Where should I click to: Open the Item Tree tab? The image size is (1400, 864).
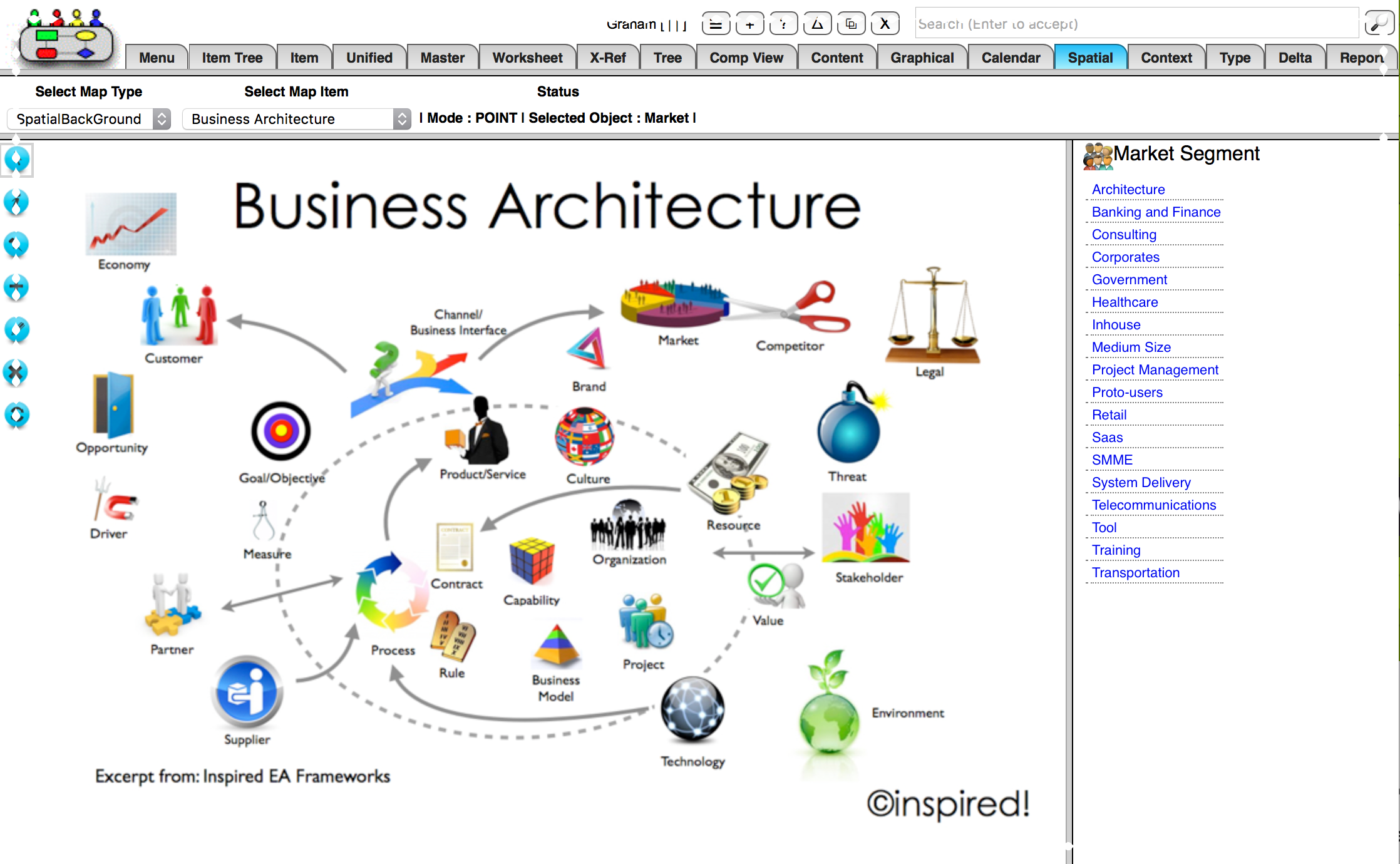pyautogui.click(x=232, y=58)
